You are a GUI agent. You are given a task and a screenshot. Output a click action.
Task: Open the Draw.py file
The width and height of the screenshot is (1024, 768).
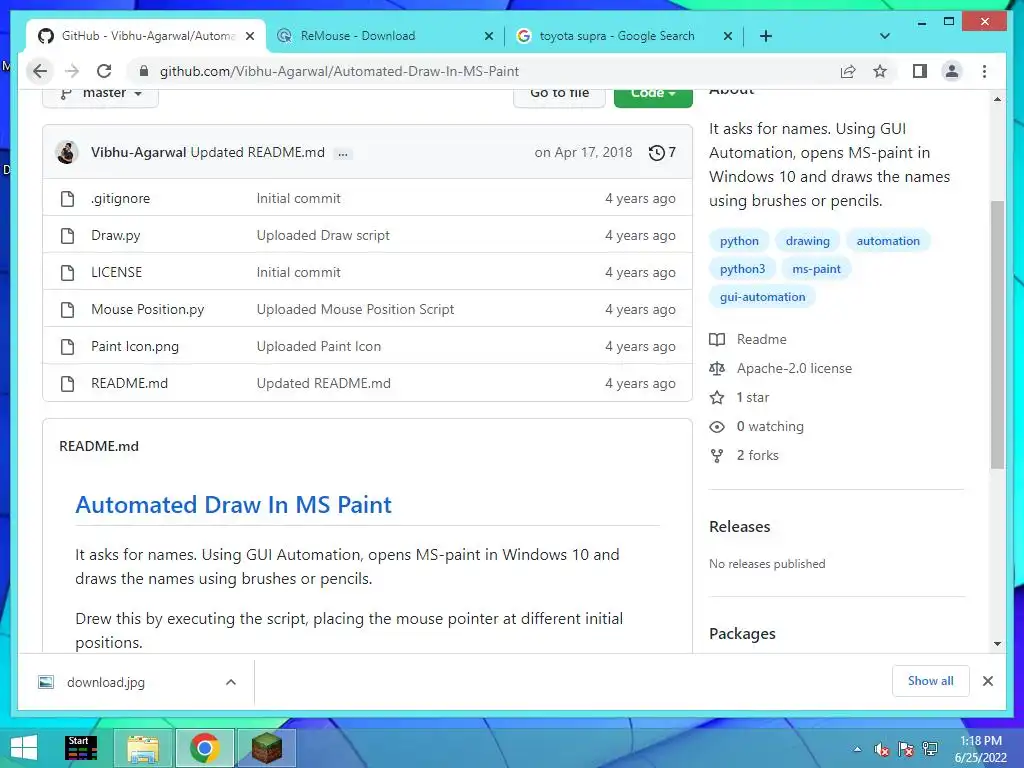tap(116, 236)
